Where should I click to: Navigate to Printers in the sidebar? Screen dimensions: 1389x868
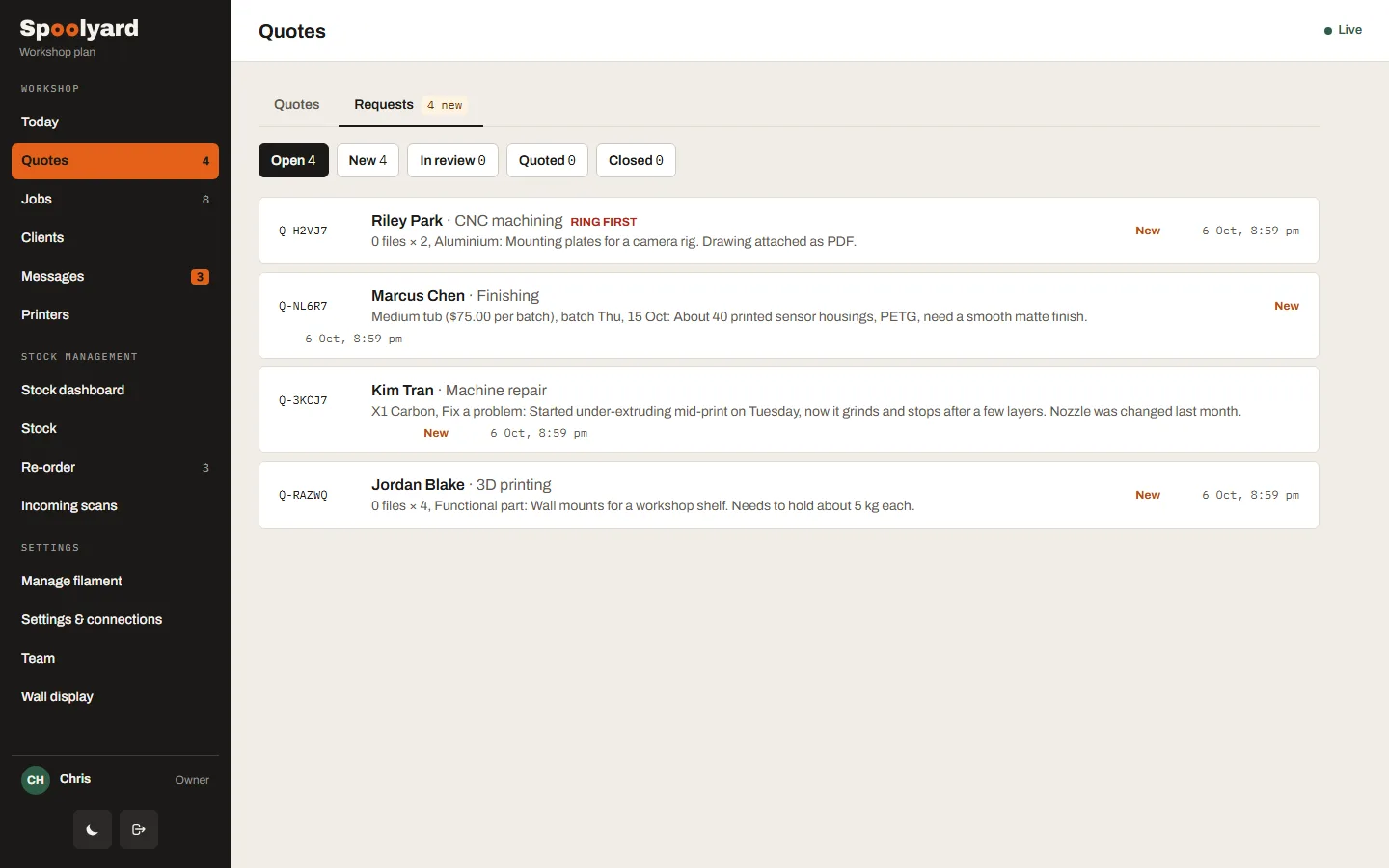point(115,314)
